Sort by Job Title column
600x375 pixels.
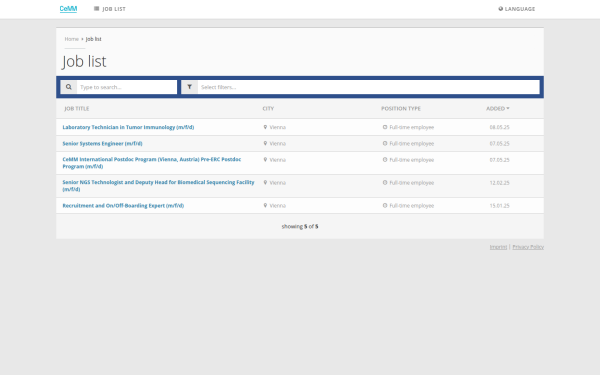point(77,109)
